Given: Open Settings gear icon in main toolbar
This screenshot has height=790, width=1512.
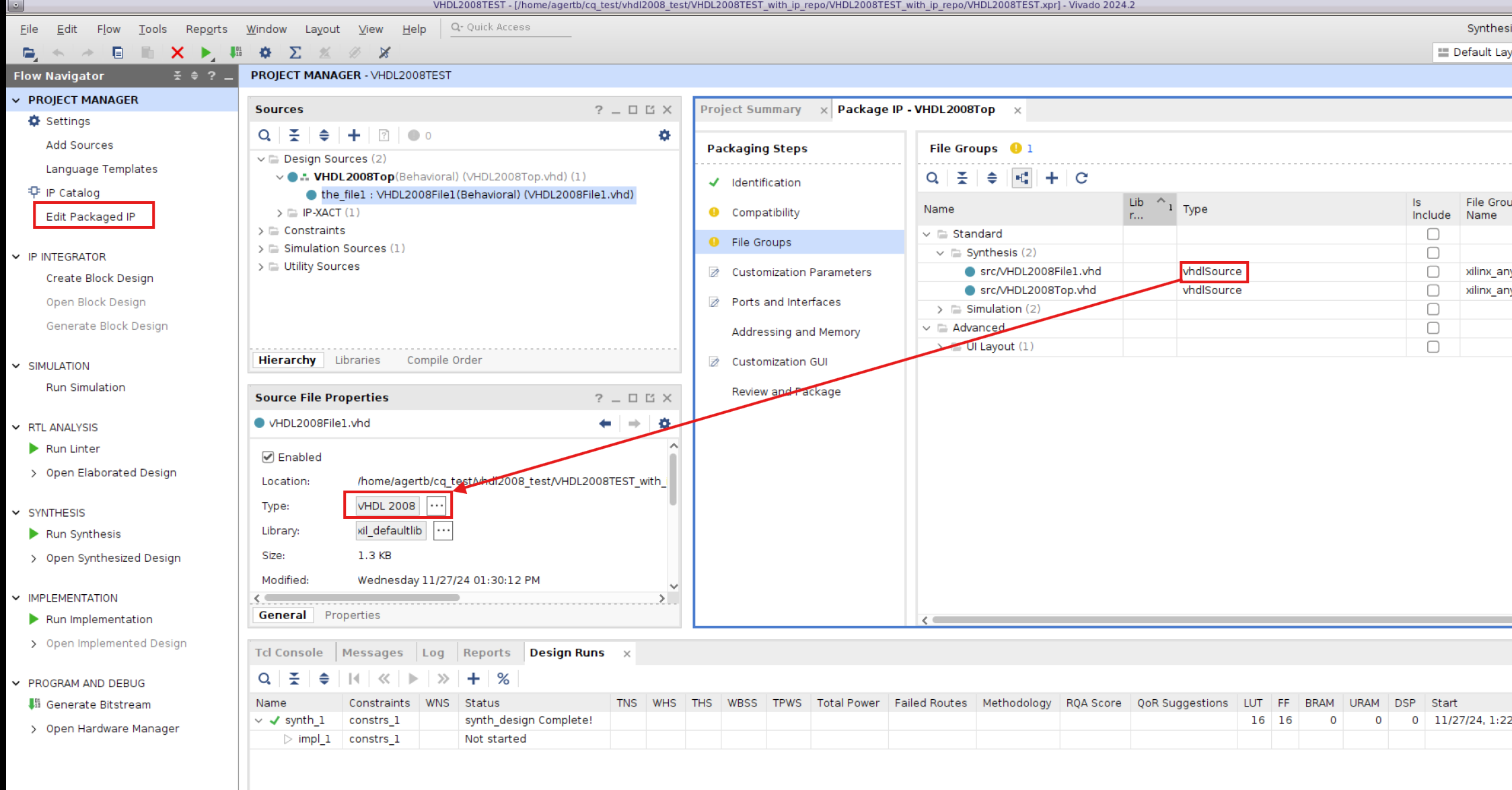Looking at the screenshot, I should (x=265, y=52).
